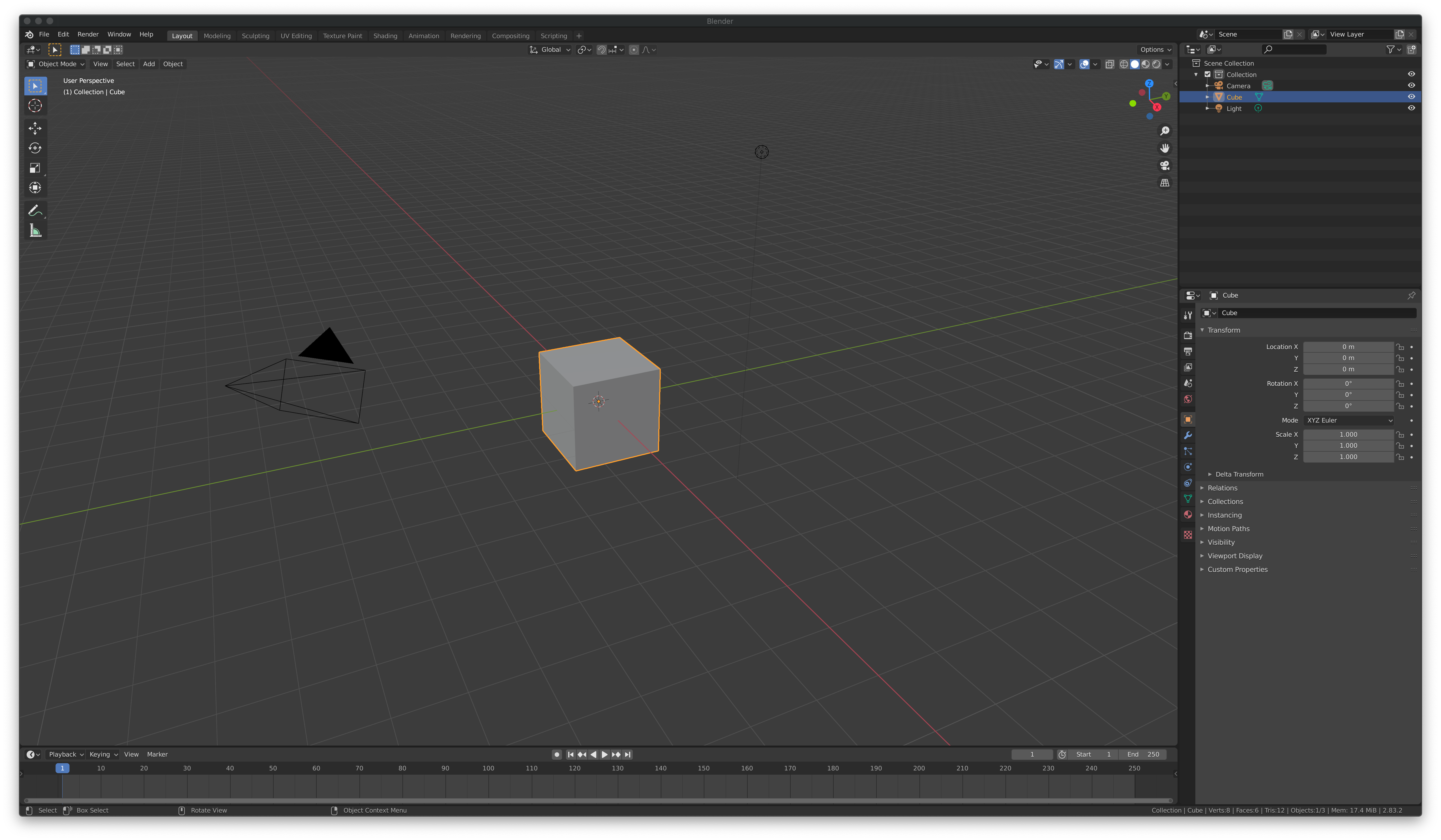The image size is (1441, 840).
Task: Open the Scene properties tab
Action: [x=1188, y=384]
